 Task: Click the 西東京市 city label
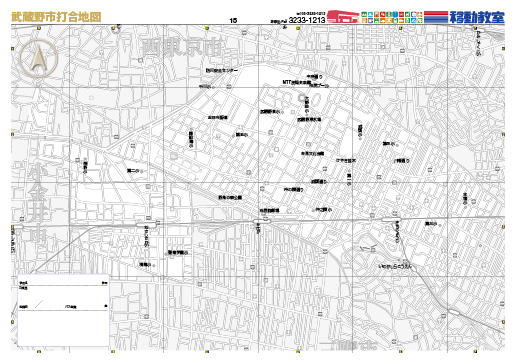(181, 48)
